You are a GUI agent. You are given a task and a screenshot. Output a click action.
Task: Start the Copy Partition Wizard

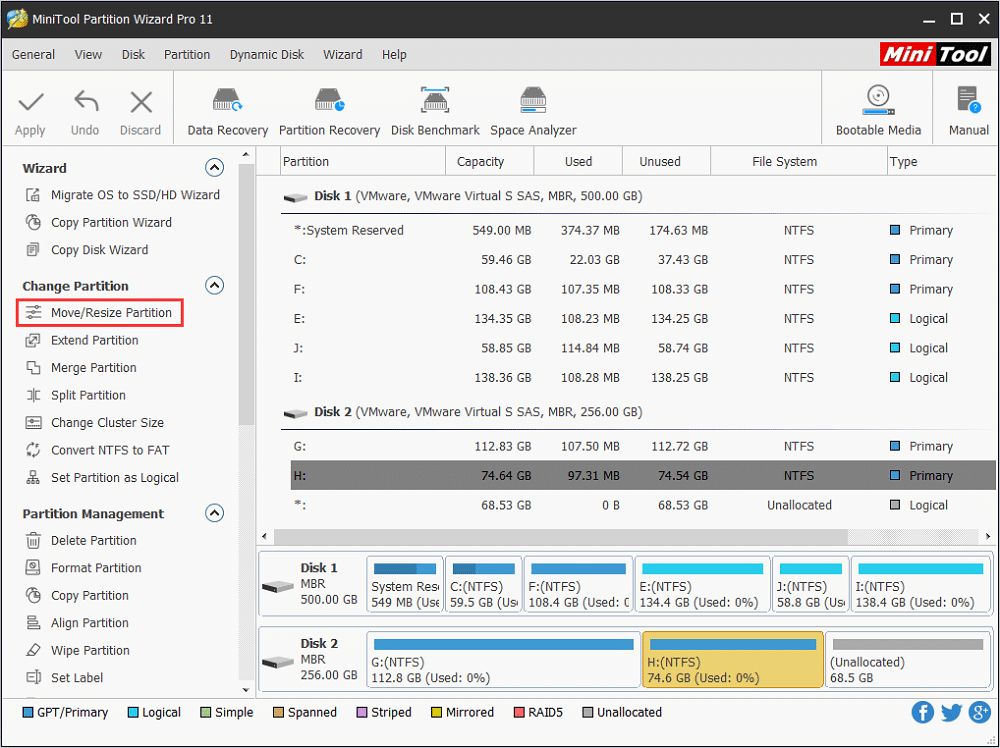[99, 223]
